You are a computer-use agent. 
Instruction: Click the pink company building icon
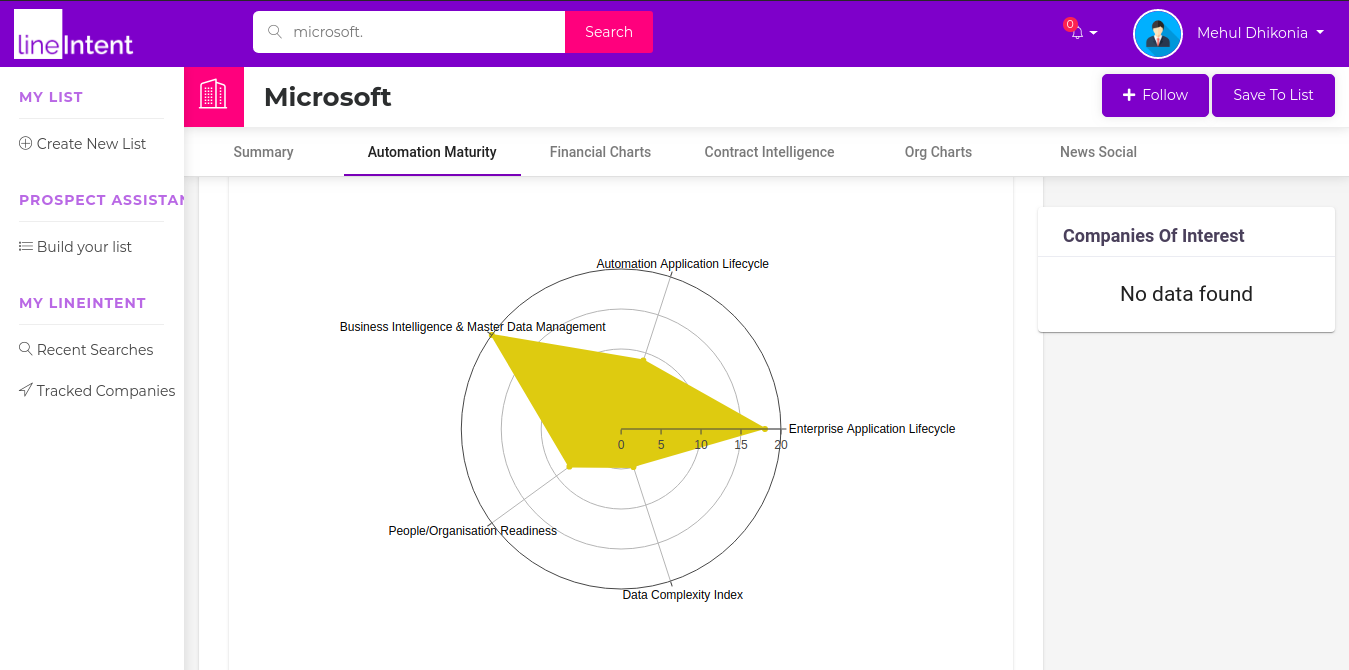(x=214, y=97)
